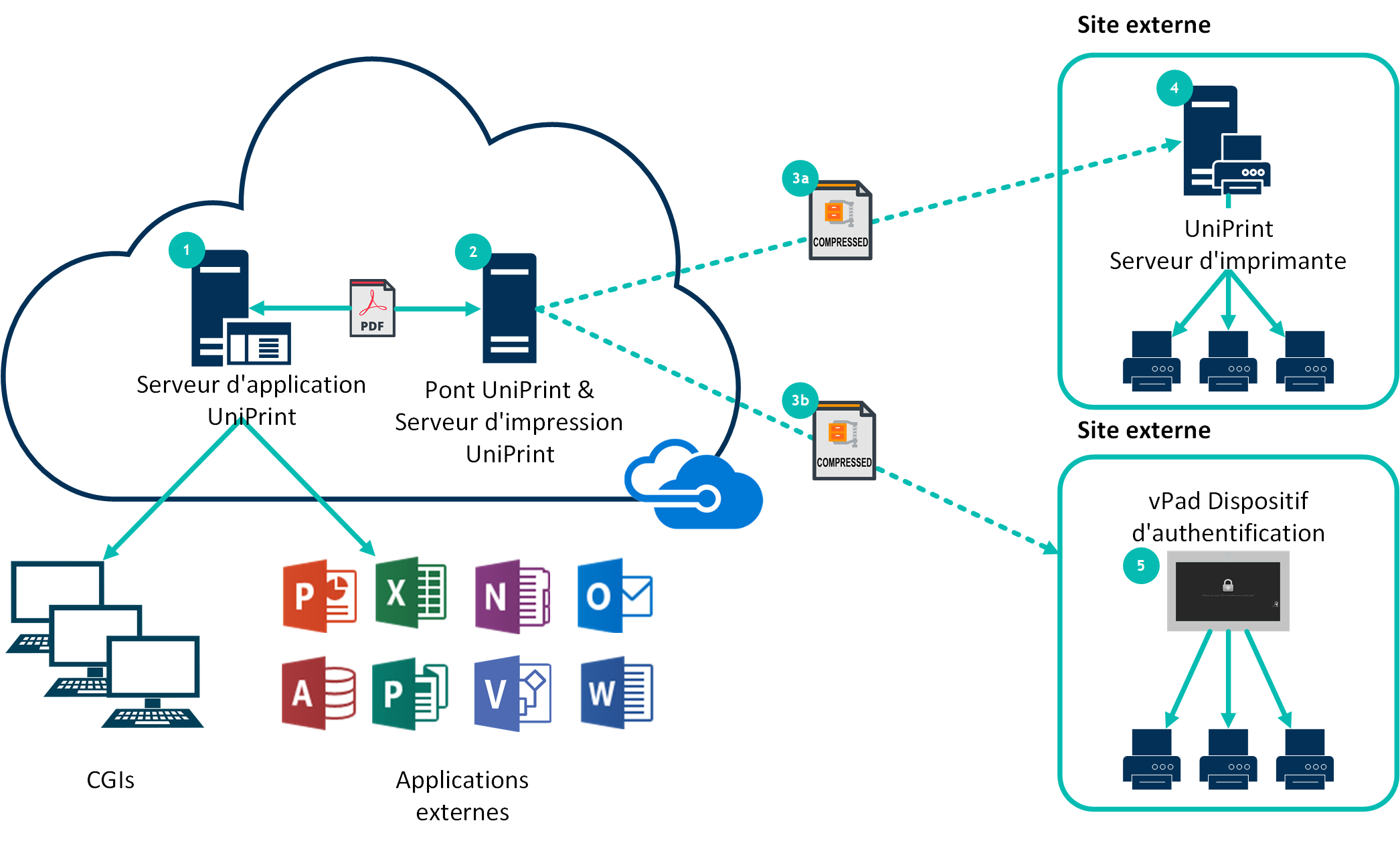Screen dimensions: 1400x841
Task: Select the left printer under the vPad device
Action: point(1151,759)
